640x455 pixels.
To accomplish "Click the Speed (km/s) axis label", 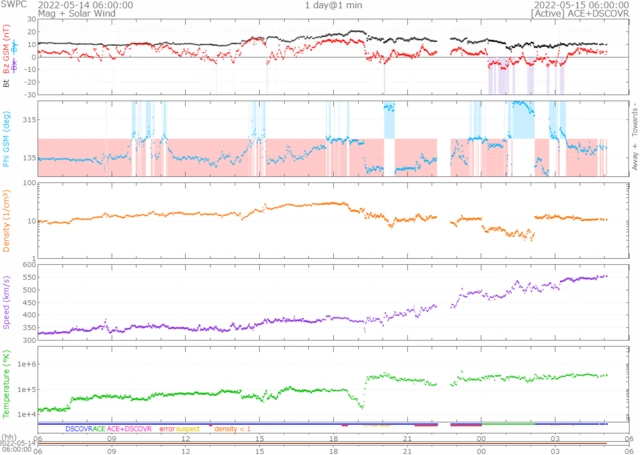I will 6,302.
